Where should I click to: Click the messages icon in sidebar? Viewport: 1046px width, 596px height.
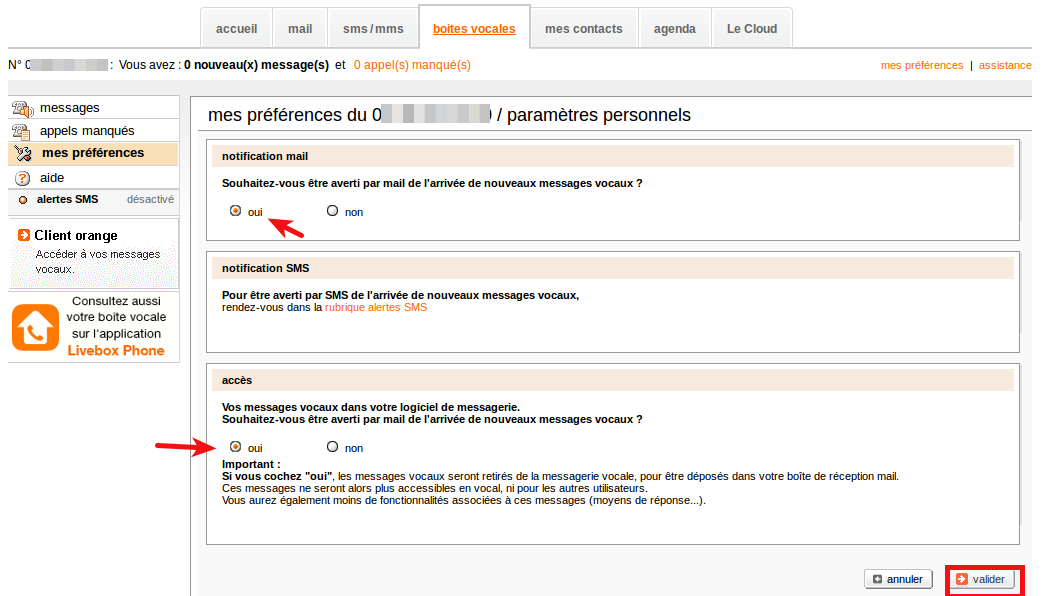click(x=21, y=108)
